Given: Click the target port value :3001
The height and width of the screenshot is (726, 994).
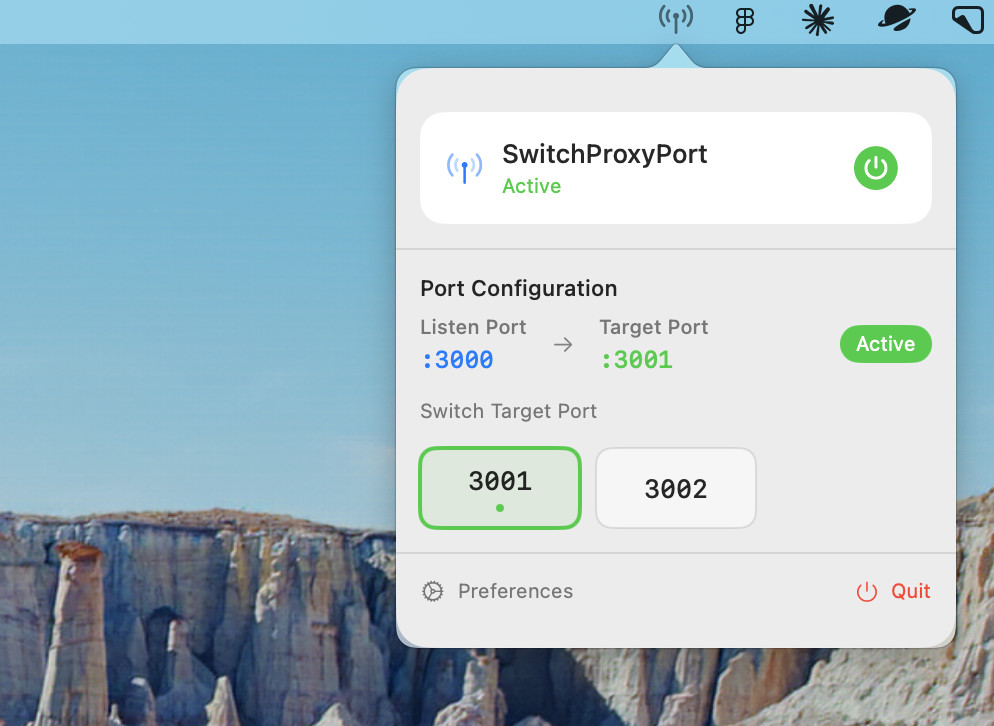Looking at the screenshot, I should pyautogui.click(x=636, y=360).
